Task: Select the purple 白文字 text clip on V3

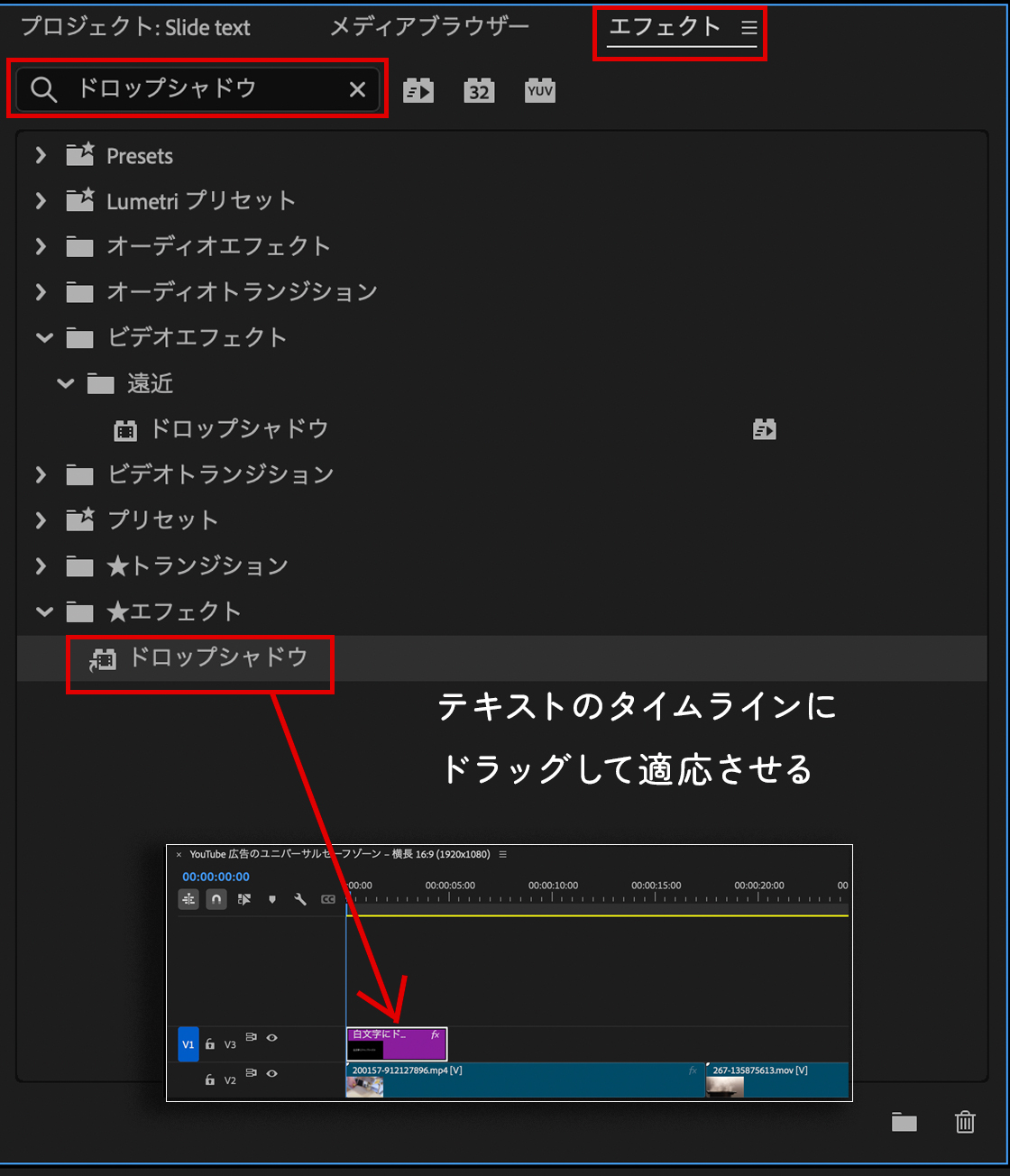Action: [397, 1044]
